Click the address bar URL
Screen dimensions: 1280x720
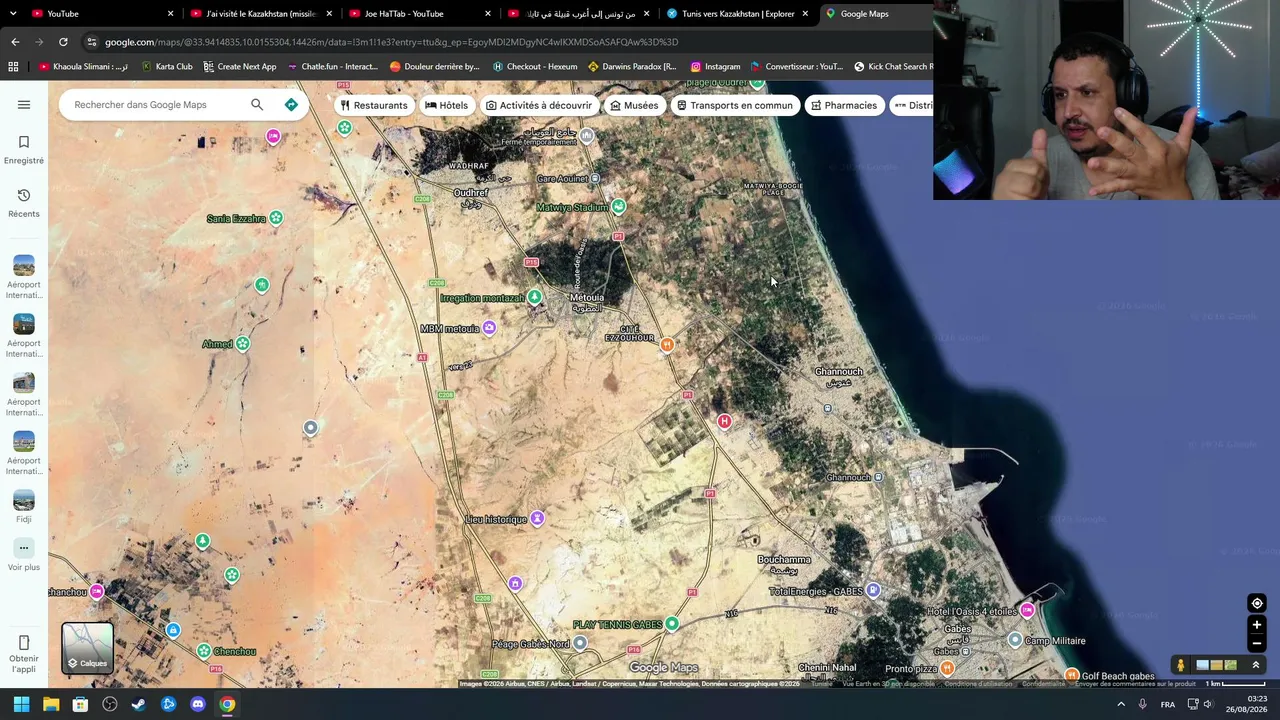[391, 42]
